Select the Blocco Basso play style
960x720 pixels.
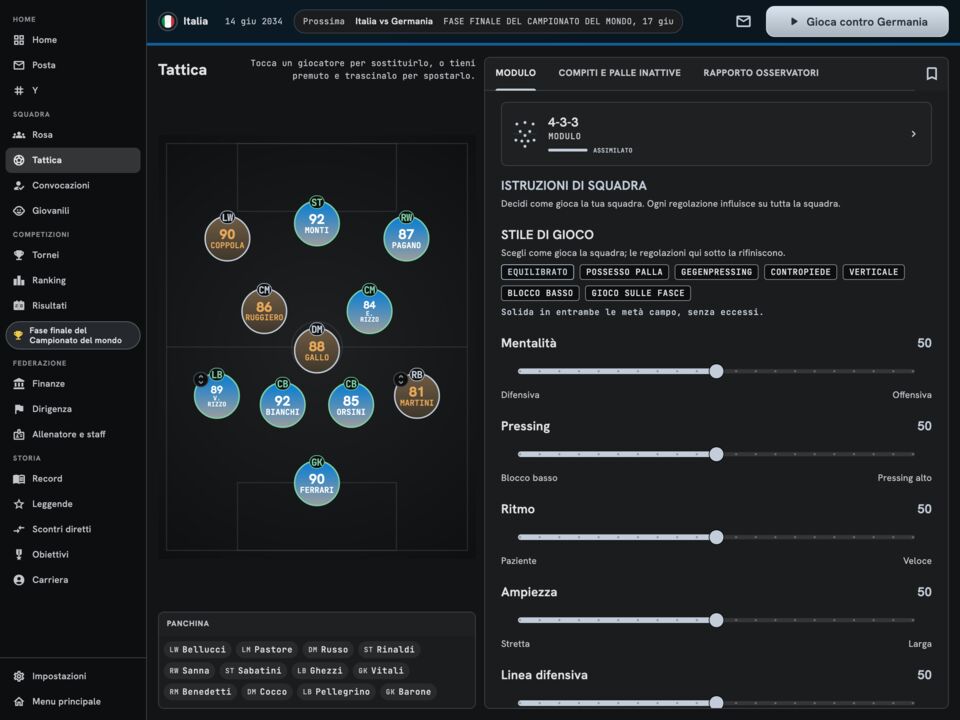click(x=540, y=293)
